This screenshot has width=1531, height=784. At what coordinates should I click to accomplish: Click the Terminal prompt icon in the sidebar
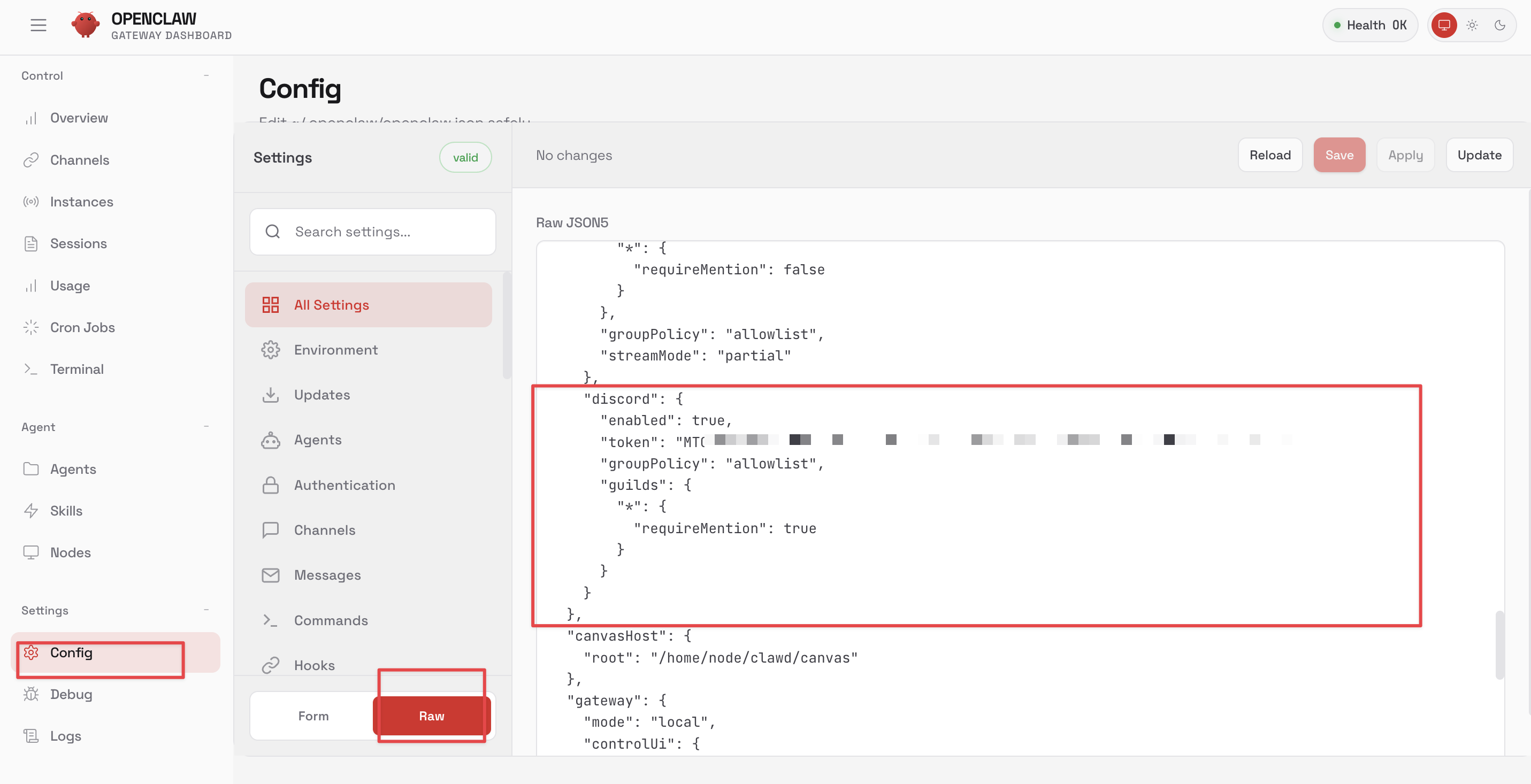point(31,369)
